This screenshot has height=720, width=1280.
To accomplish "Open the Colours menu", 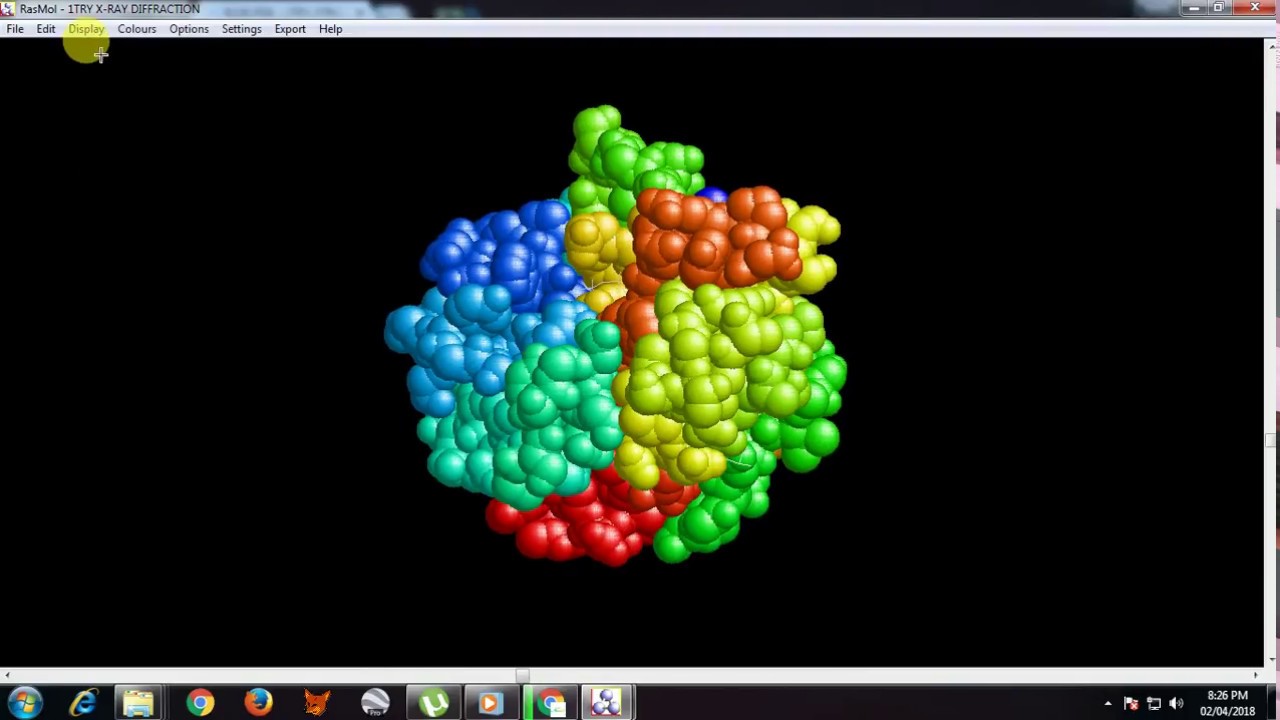I will (137, 29).
